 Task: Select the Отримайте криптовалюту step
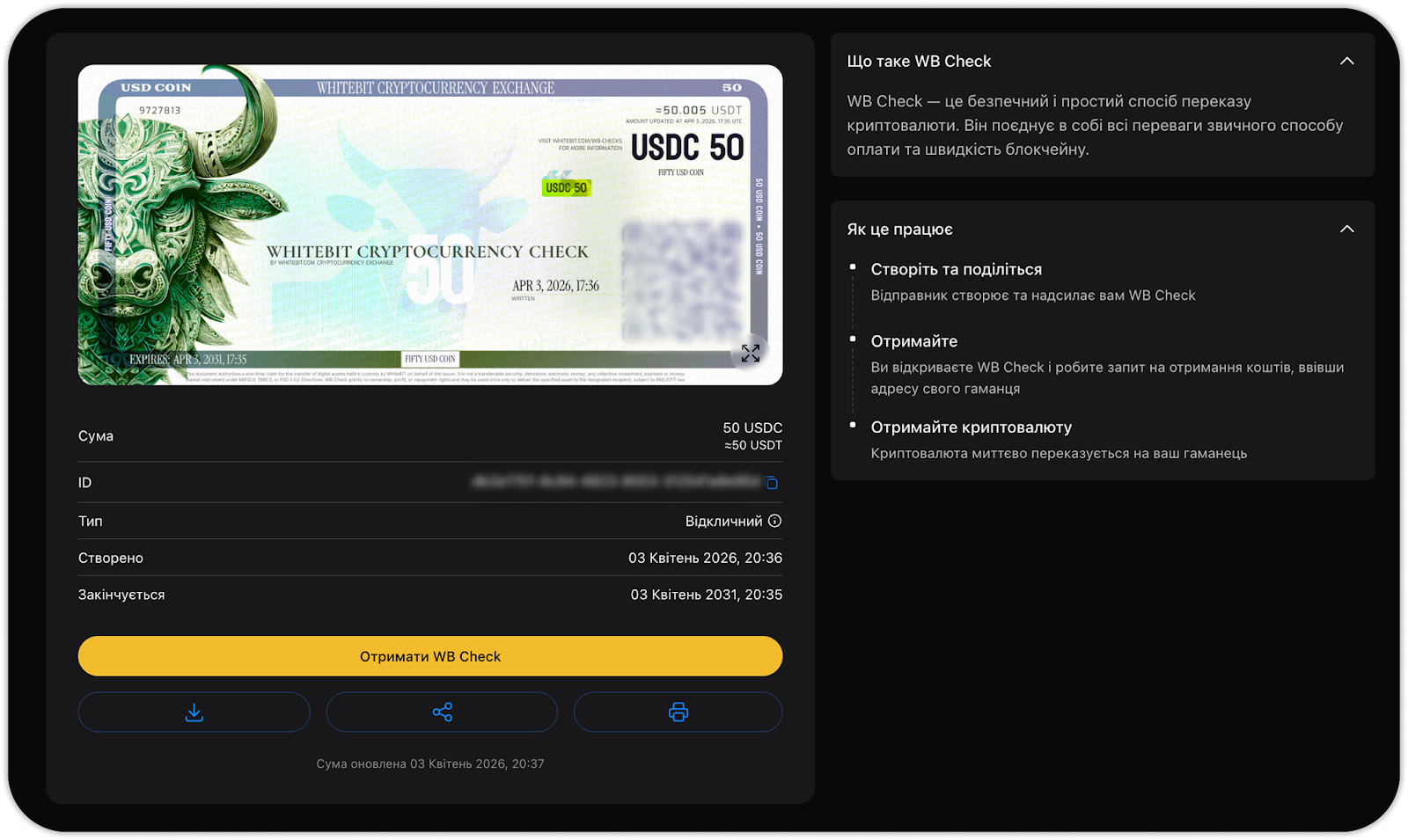[x=971, y=427]
